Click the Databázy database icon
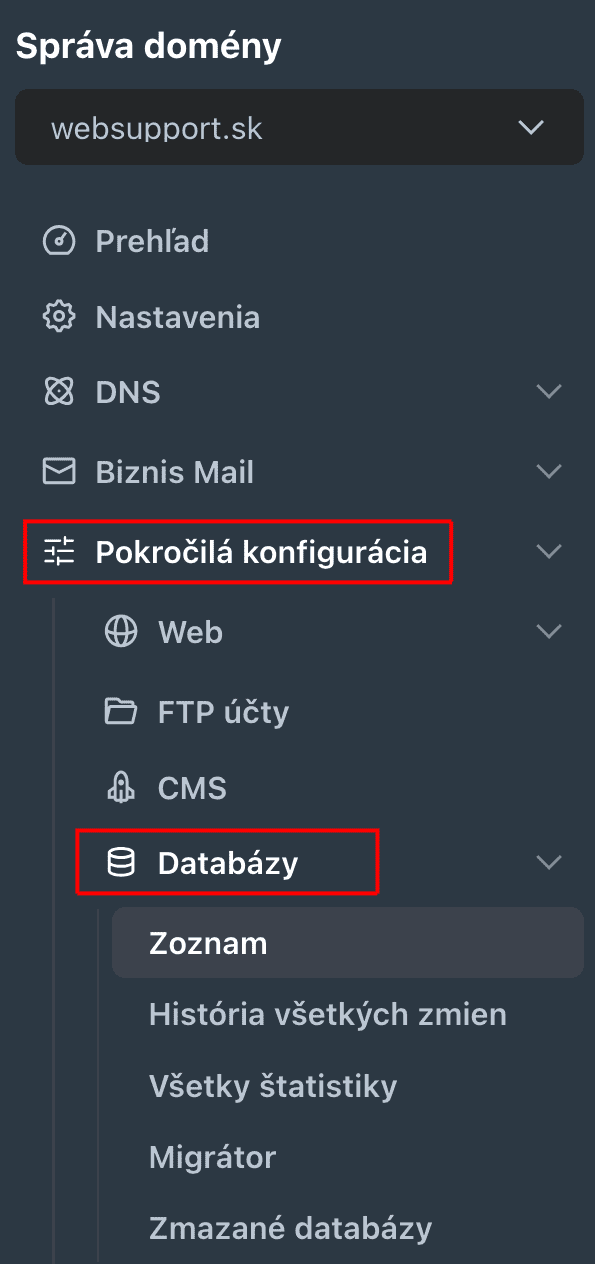This screenshot has height=1264, width=595. (121, 862)
